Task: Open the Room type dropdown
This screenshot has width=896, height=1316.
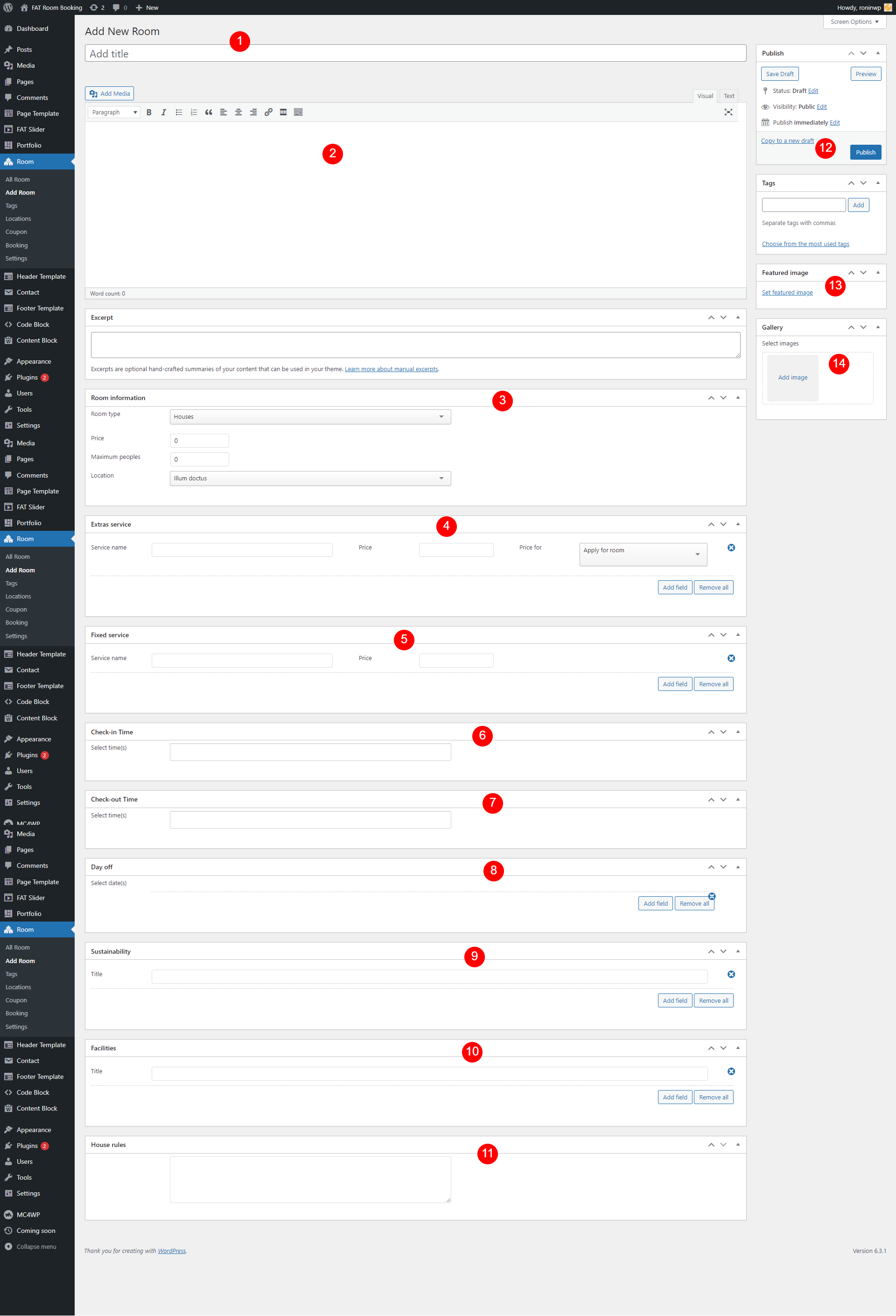Action: [x=310, y=417]
